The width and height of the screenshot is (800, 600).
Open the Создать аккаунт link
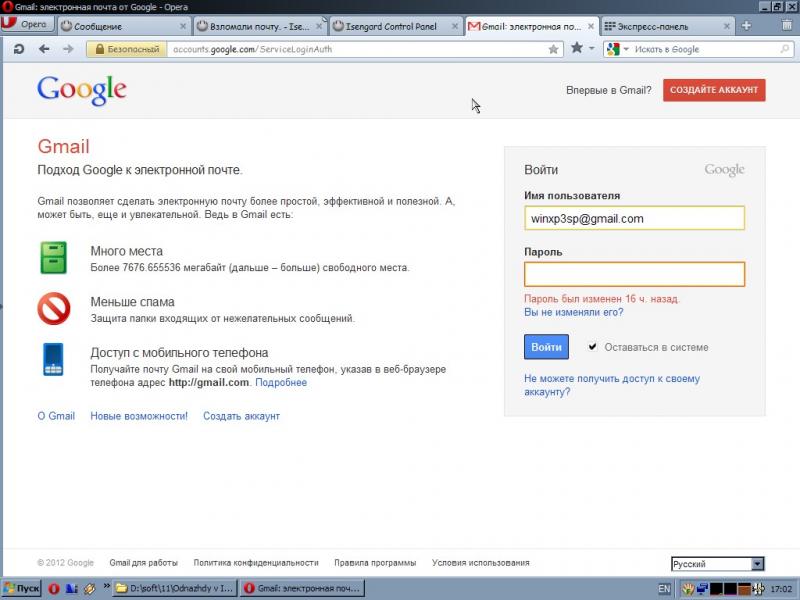pyautogui.click(x=241, y=416)
